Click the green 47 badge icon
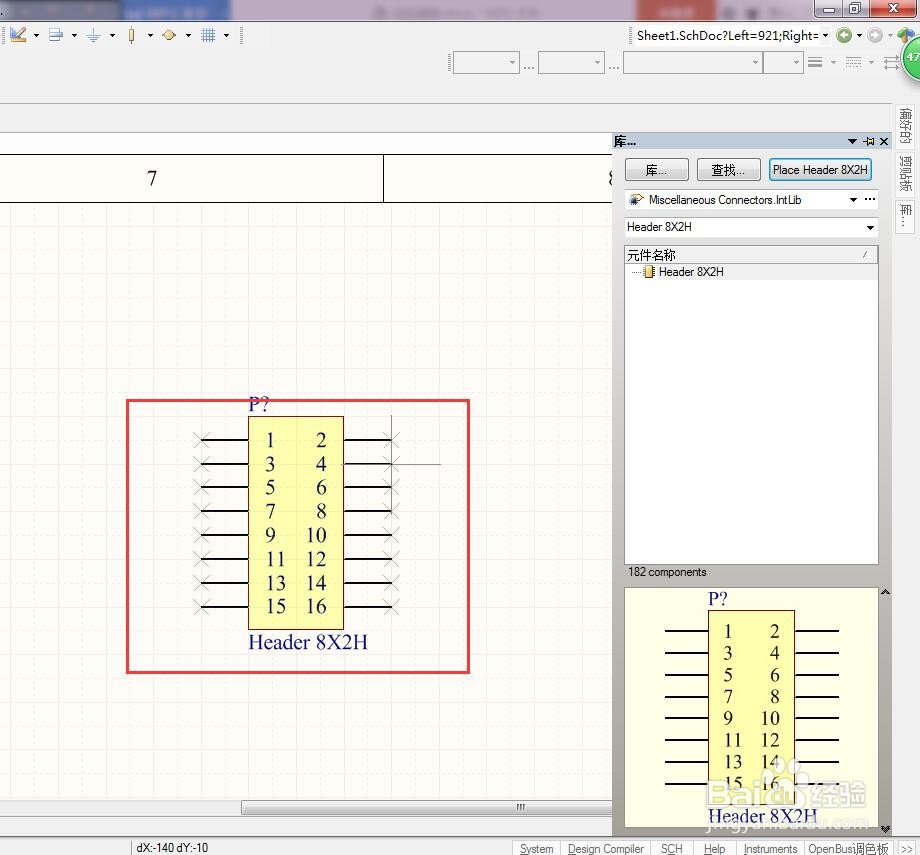The image size is (920, 855). click(x=911, y=58)
